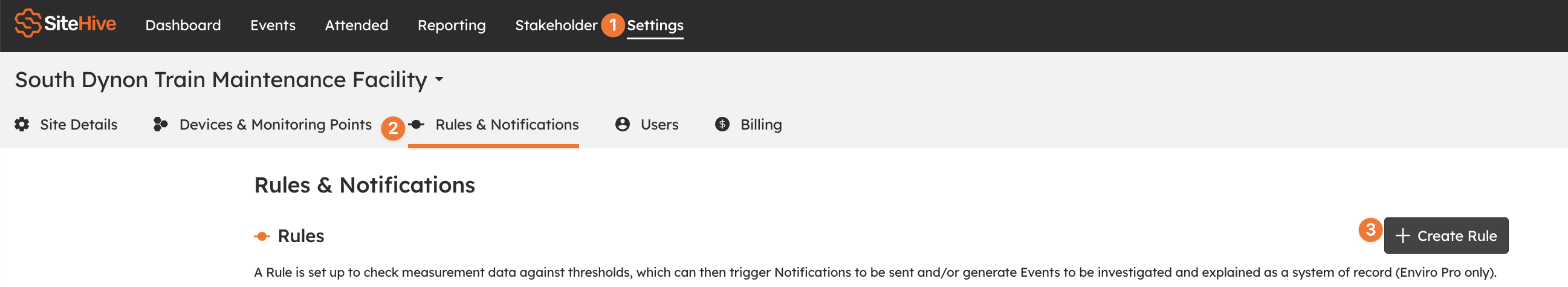Screen dimensions: 1568x287
Task: Go to the Events page
Action: pos(273,25)
